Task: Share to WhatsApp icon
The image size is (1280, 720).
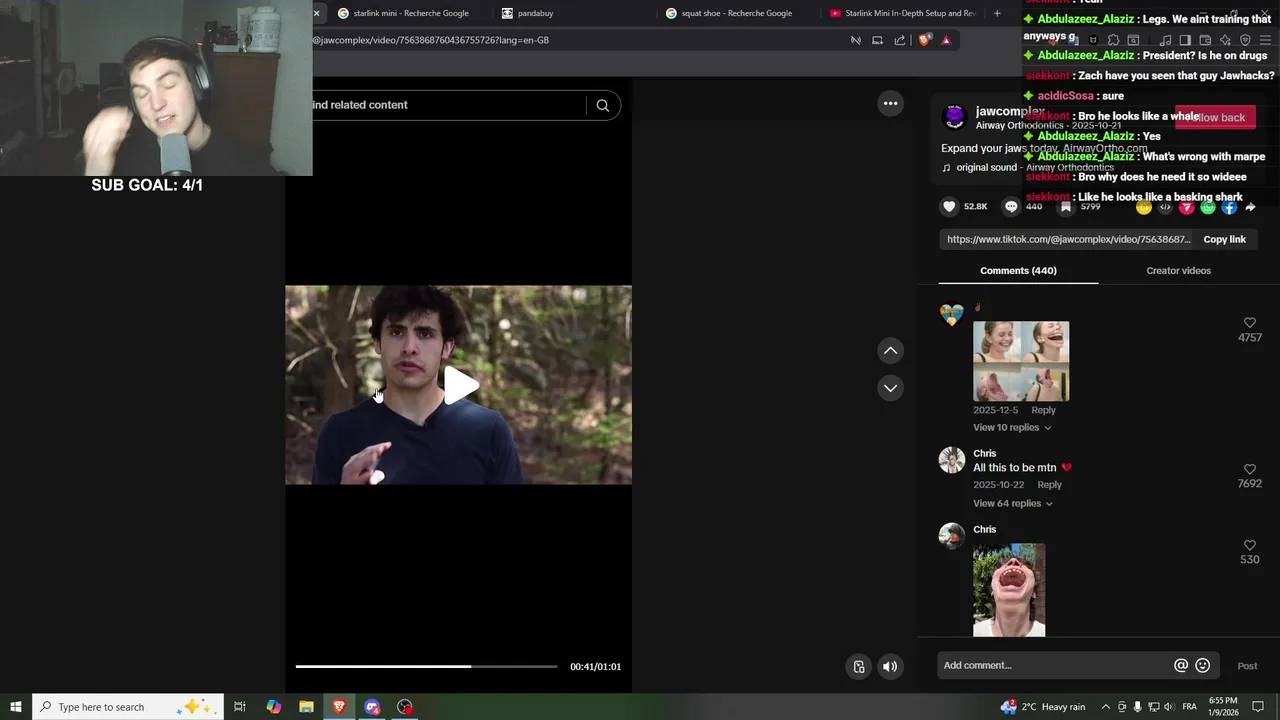Action: click(1208, 207)
